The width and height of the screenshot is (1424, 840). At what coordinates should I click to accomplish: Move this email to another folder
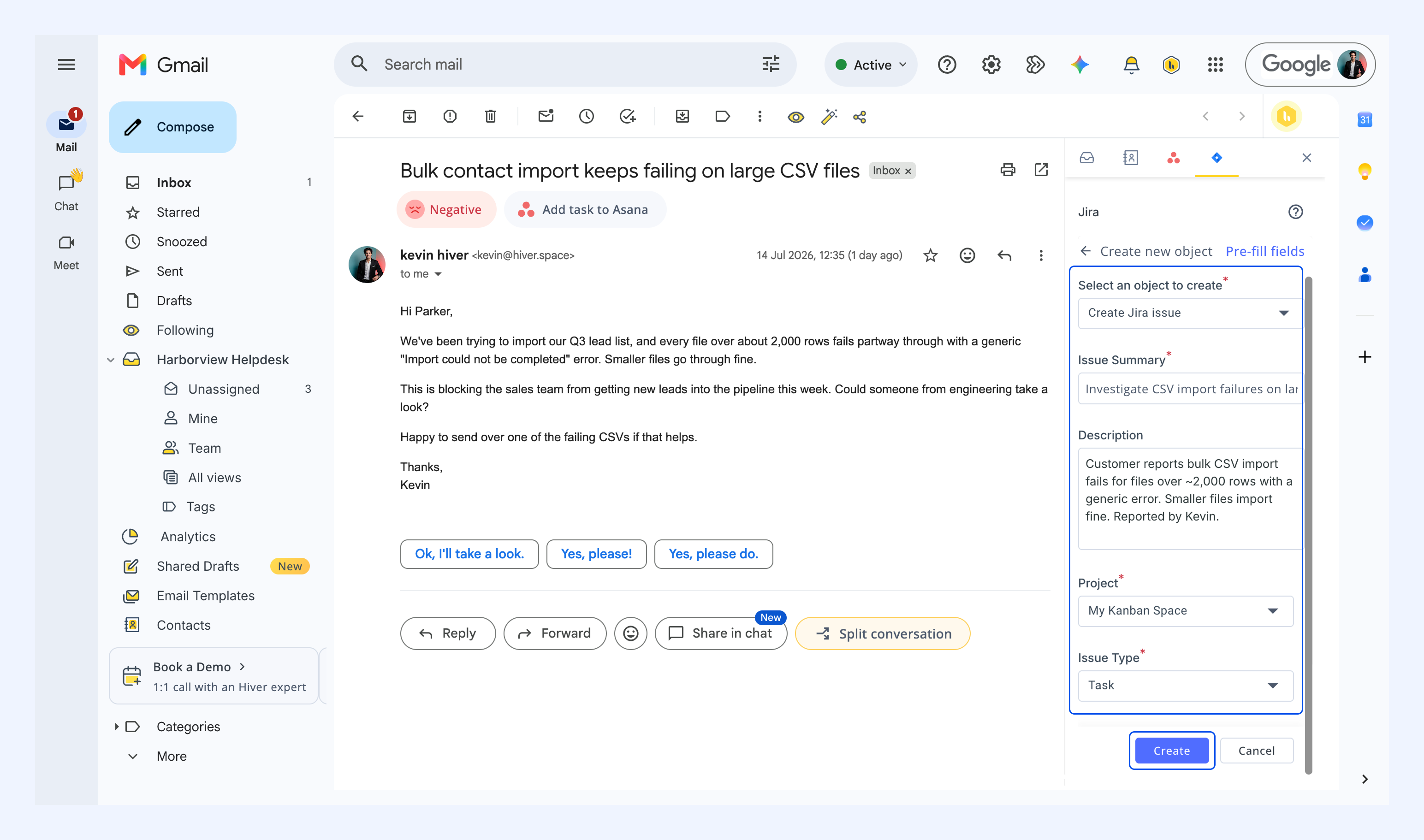click(x=682, y=117)
